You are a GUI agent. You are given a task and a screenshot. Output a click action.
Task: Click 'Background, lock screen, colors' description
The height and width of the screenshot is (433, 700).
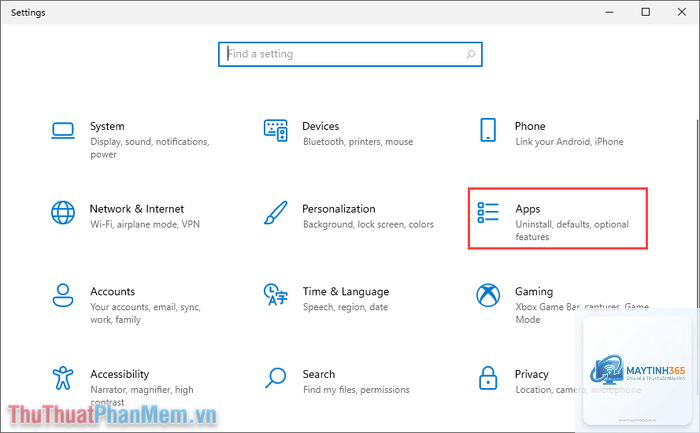368,224
